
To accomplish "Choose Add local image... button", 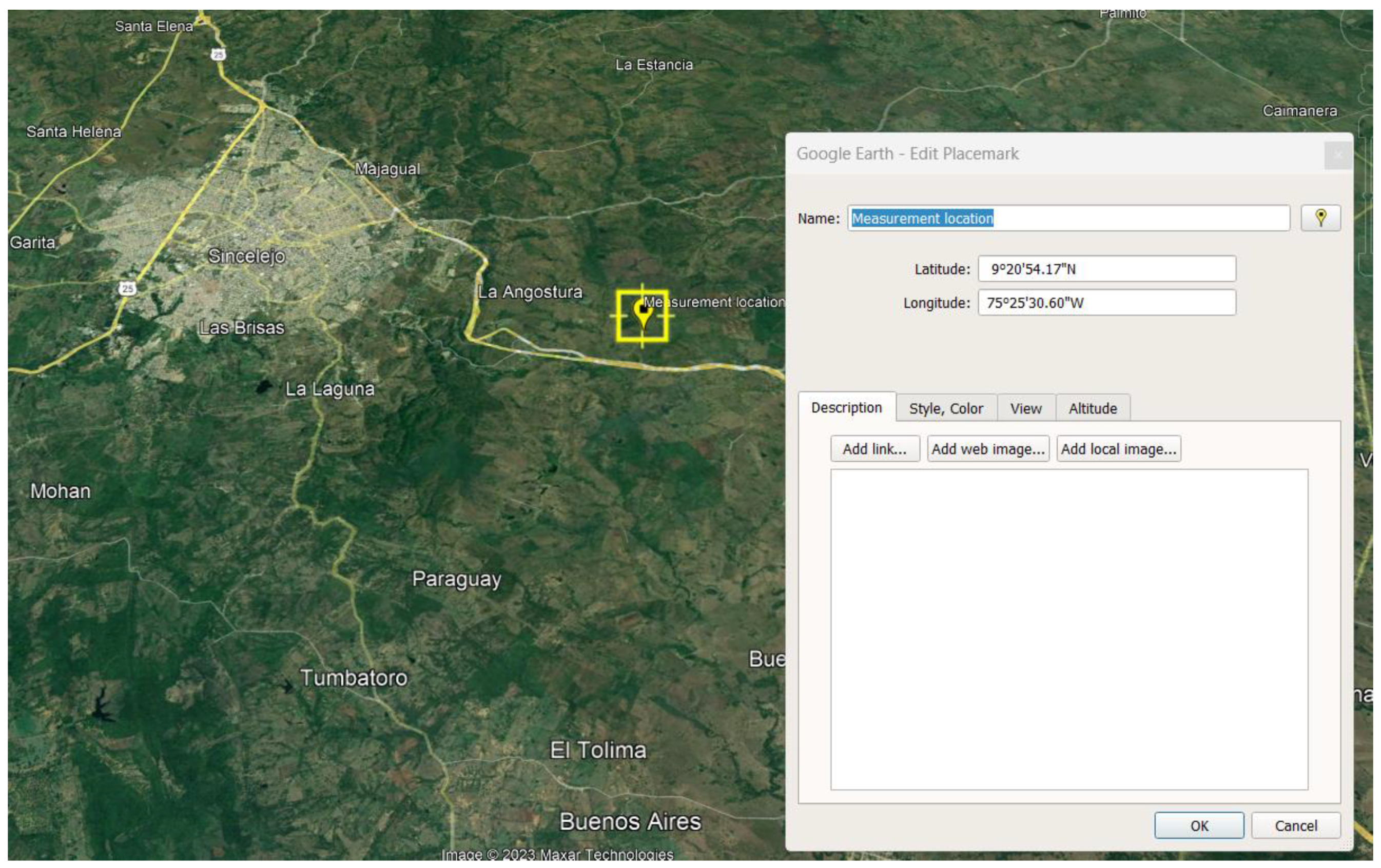I will point(1118,448).
